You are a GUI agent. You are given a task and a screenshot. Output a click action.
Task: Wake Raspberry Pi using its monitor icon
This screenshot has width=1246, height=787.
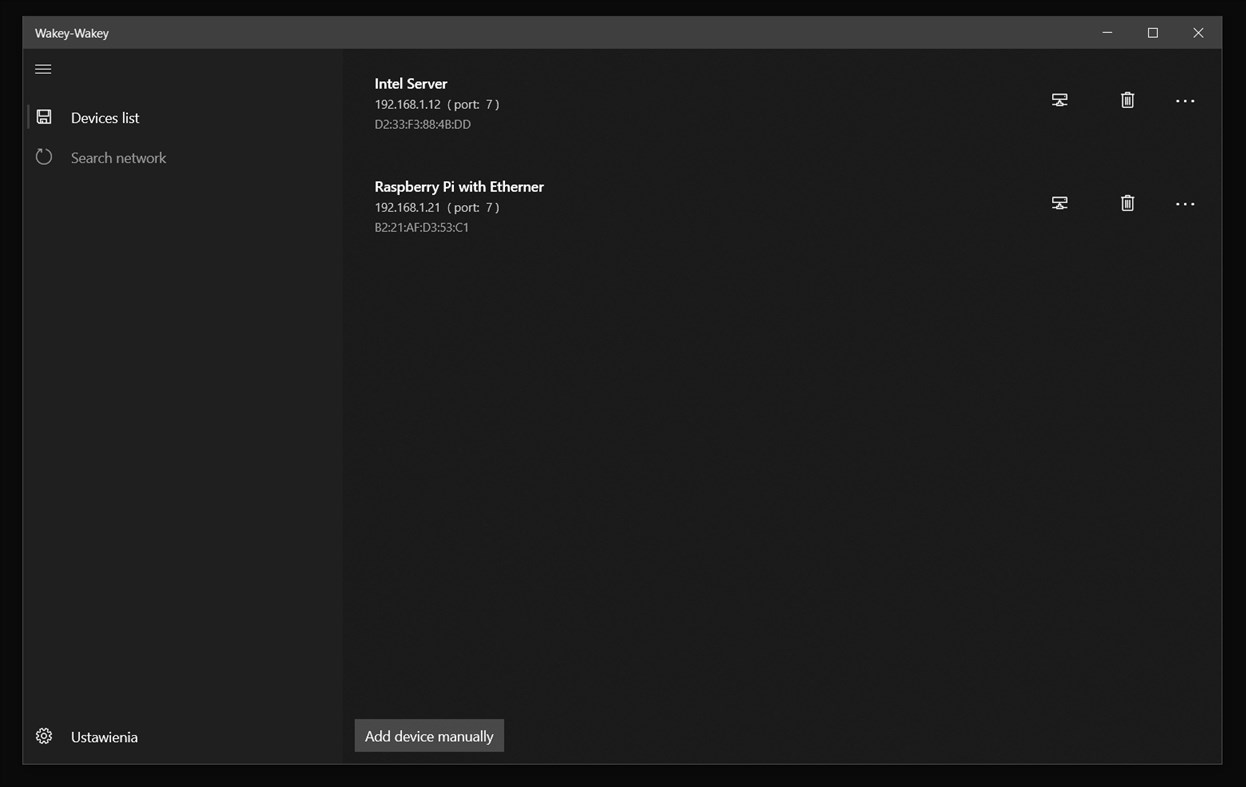pos(1059,203)
